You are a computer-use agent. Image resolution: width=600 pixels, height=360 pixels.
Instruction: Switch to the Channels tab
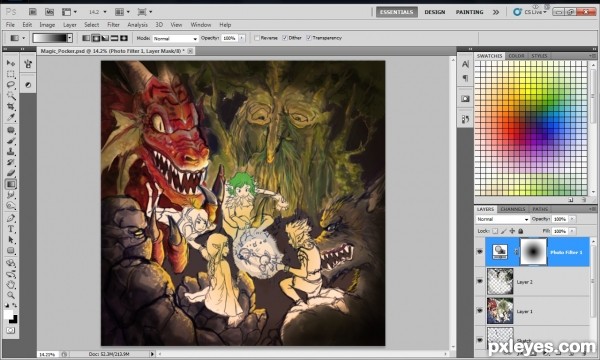[513, 209]
